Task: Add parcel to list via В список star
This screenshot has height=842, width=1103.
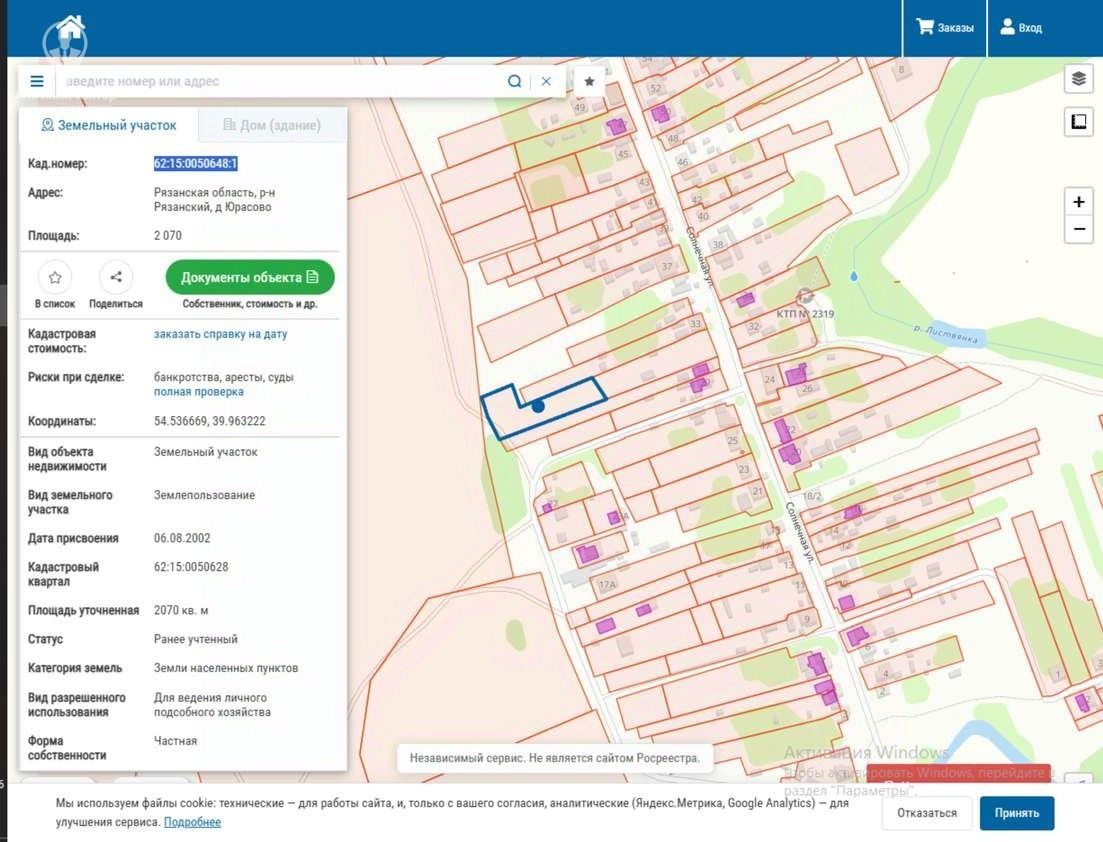Action: click(55, 277)
